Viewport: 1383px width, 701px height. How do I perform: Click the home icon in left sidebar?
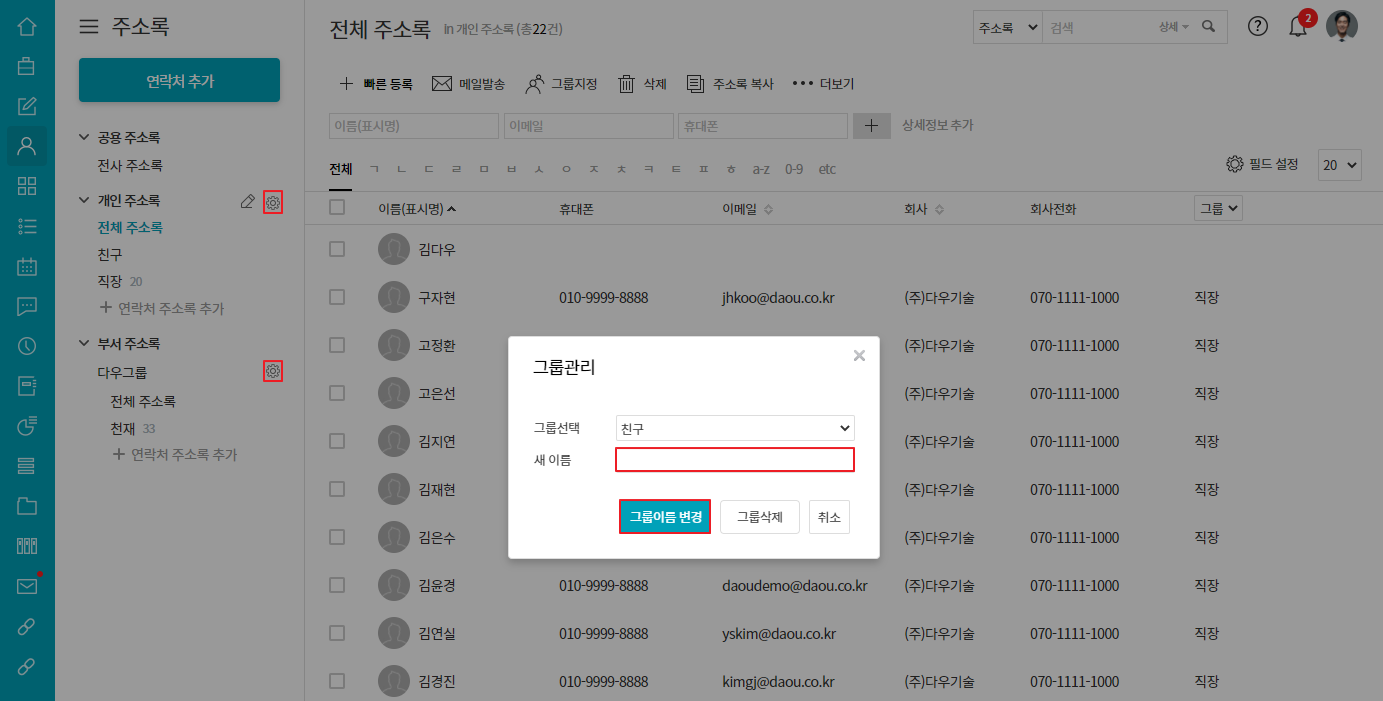(x=27, y=27)
